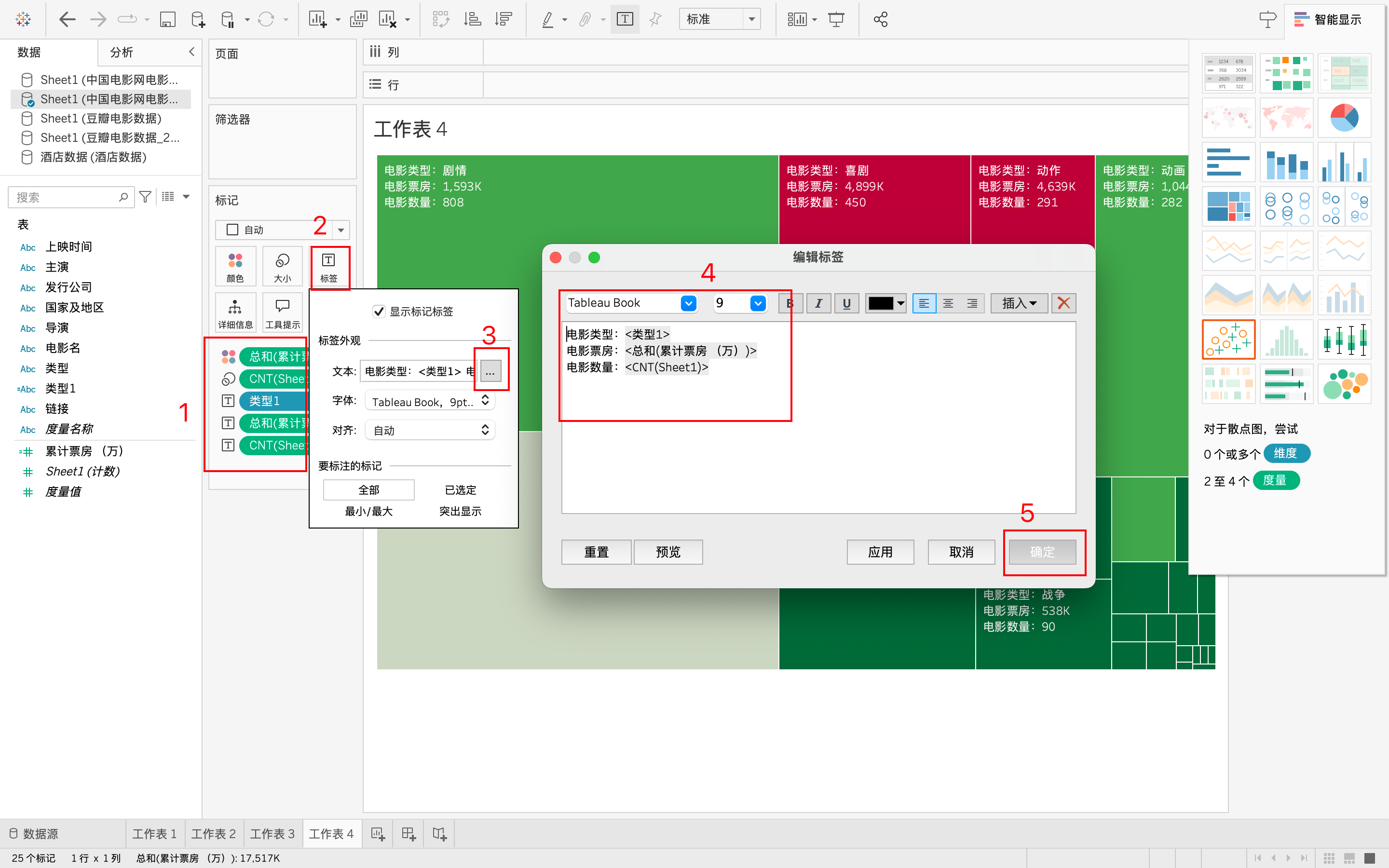Screen dimensions: 1389x868
Task: Open the Size marks card
Action: point(282,266)
